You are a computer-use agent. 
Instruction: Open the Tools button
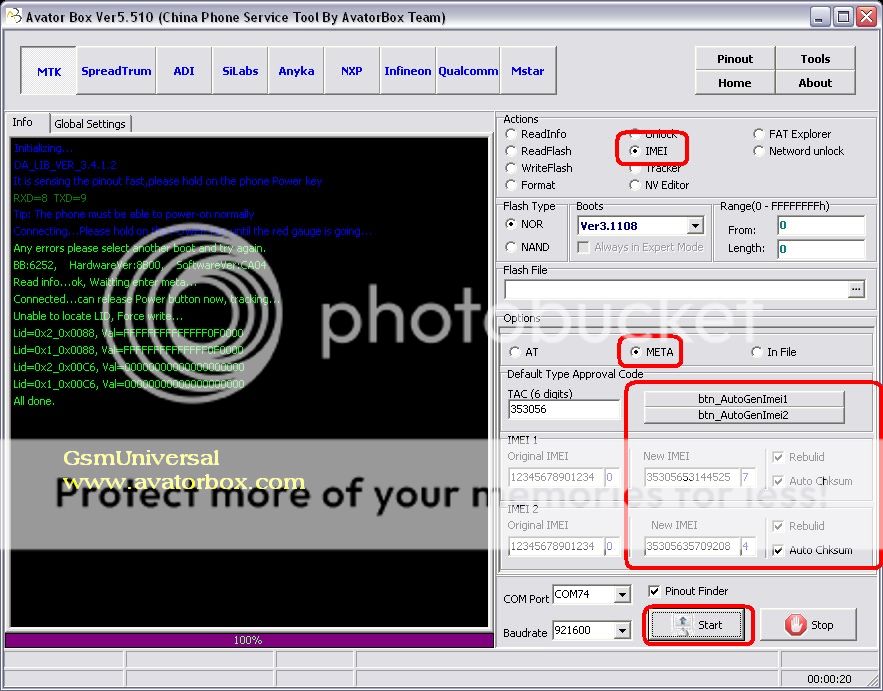pos(815,59)
